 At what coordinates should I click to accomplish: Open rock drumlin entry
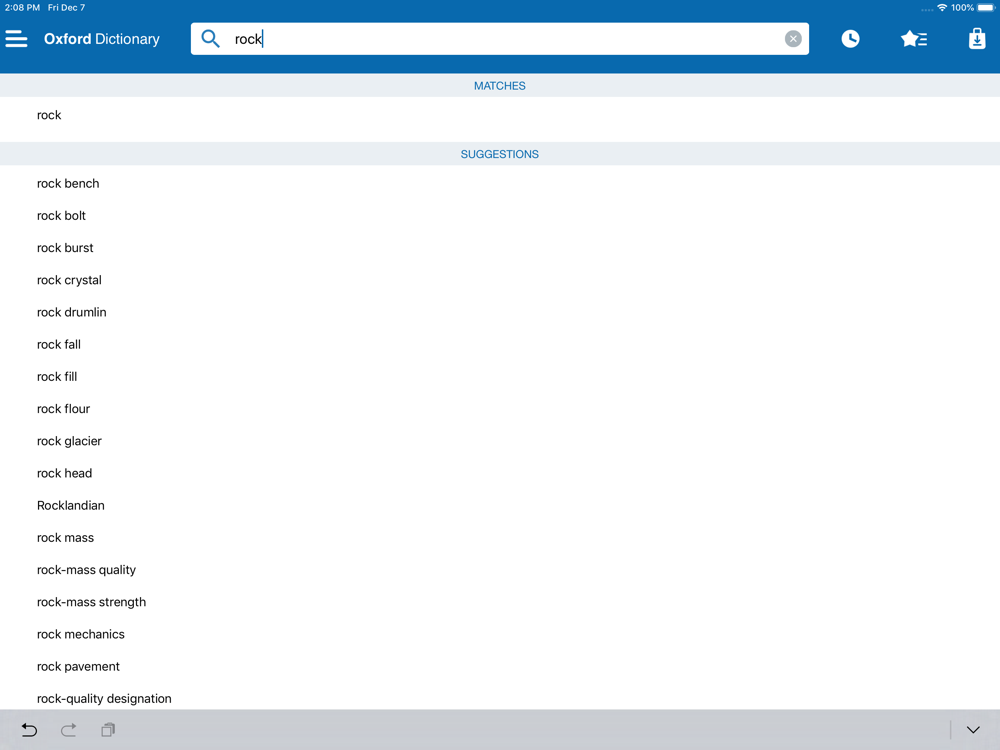pyautogui.click(x=500, y=312)
